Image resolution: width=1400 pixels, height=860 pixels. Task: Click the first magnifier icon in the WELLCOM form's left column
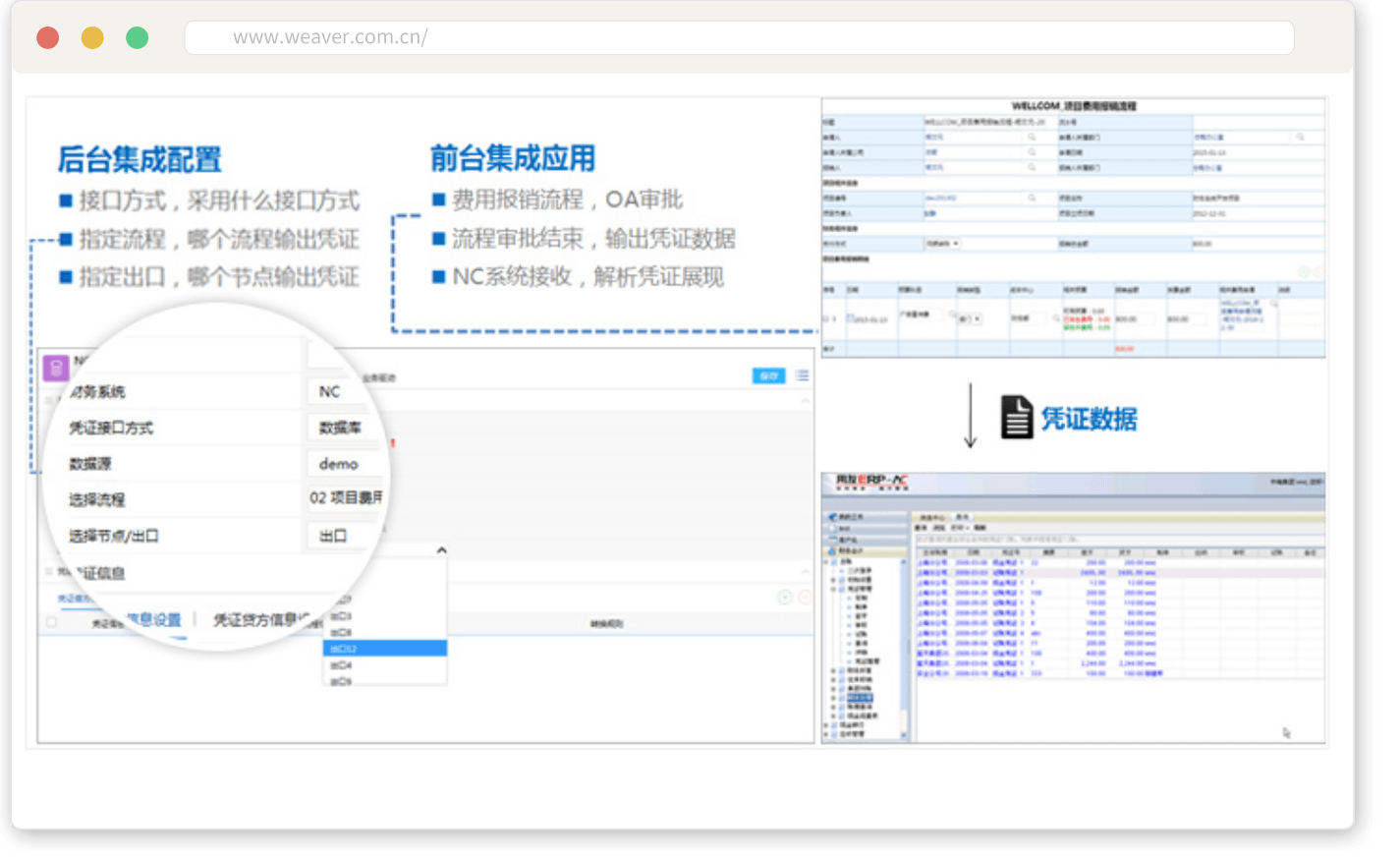[1032, 138]
